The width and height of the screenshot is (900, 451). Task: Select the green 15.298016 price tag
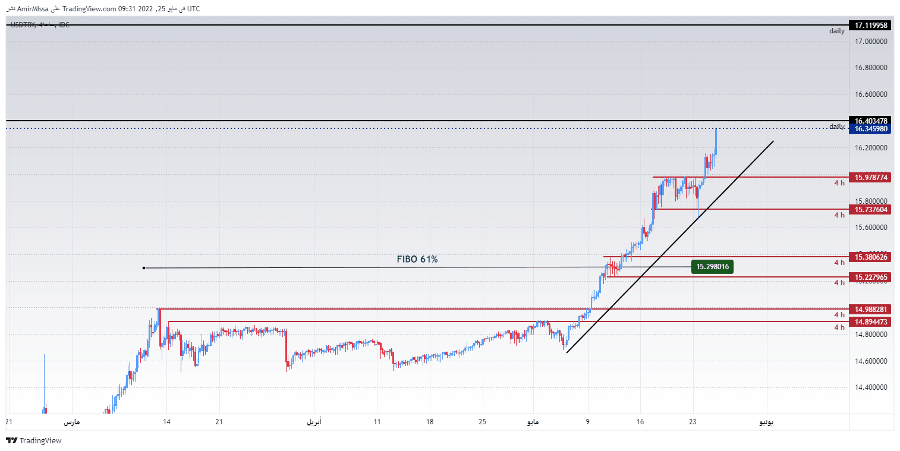coord(712,267)
